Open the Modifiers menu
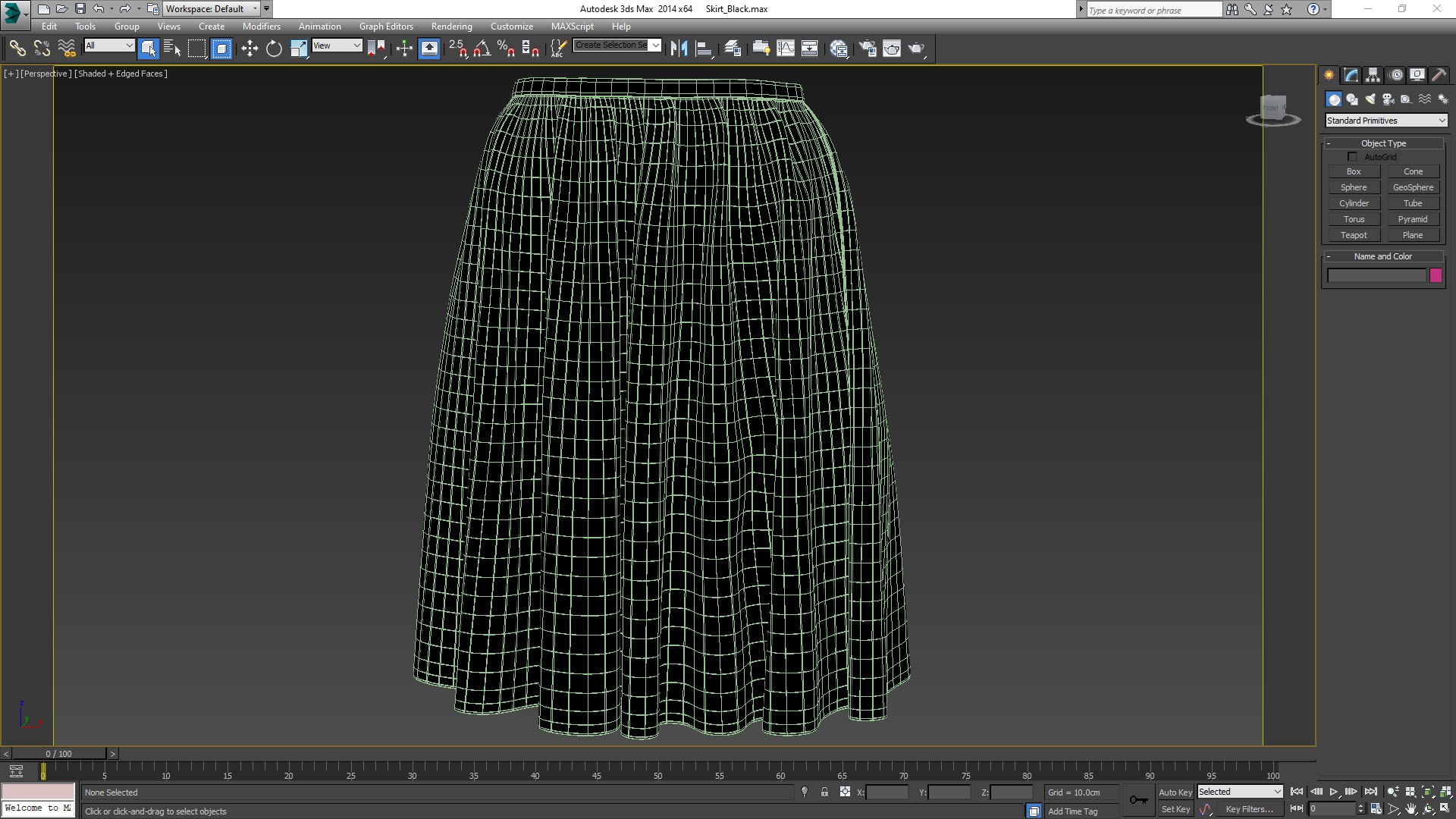Viewport: 1456px width, 819px height. point(261,26)
